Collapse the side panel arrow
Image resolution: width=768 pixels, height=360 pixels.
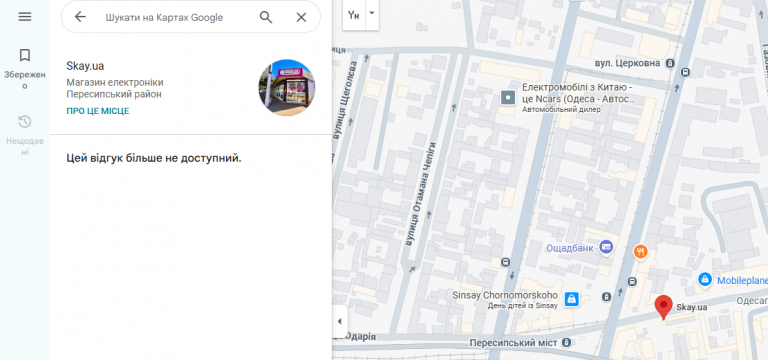[x=339, y=322]
